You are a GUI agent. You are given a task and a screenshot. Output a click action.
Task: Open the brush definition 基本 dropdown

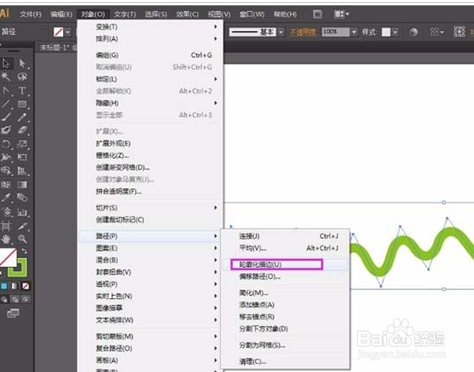[x=281, y=32]
